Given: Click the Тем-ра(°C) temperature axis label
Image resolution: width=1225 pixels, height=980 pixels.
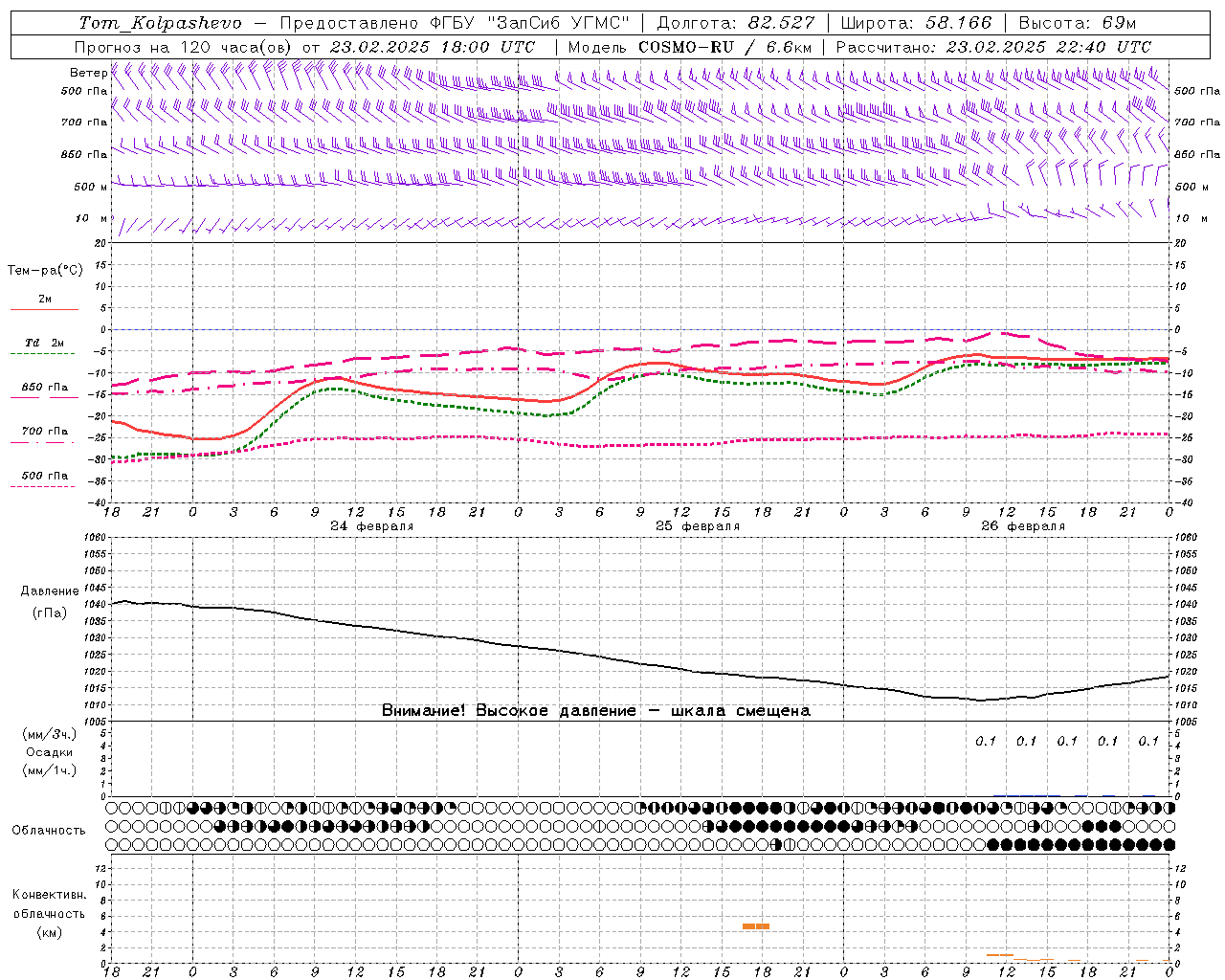Looking at the screenshot, I should point(45,271).
